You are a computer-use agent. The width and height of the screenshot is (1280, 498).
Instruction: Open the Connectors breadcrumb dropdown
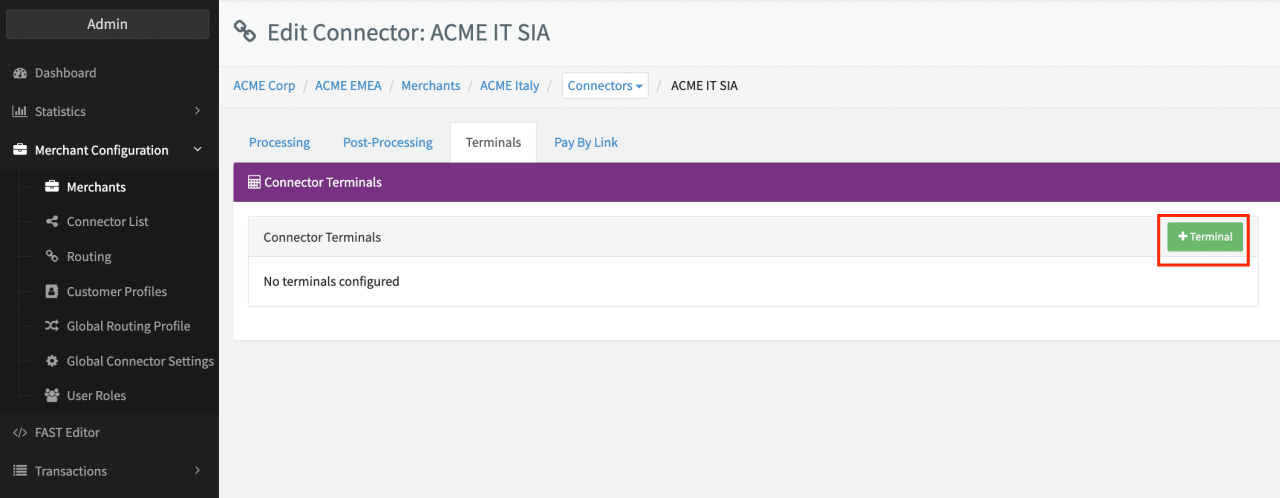tap(605, 86)
